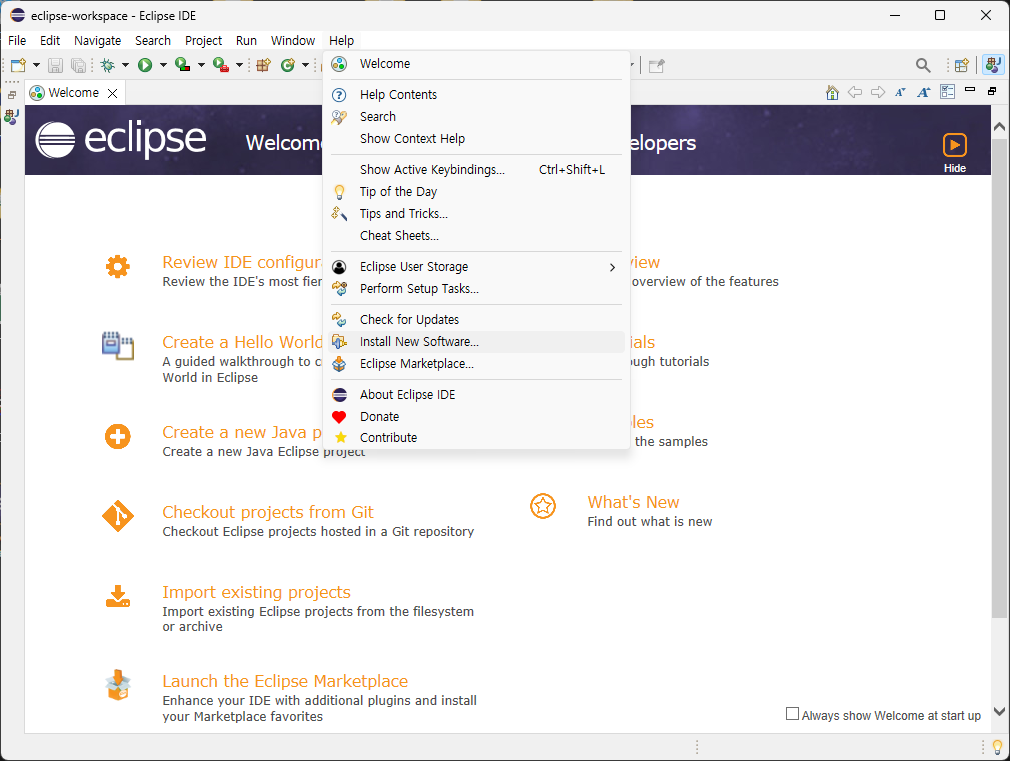
Task: Expand the Eclipse User Storage submenu
Action: (477, 267)
